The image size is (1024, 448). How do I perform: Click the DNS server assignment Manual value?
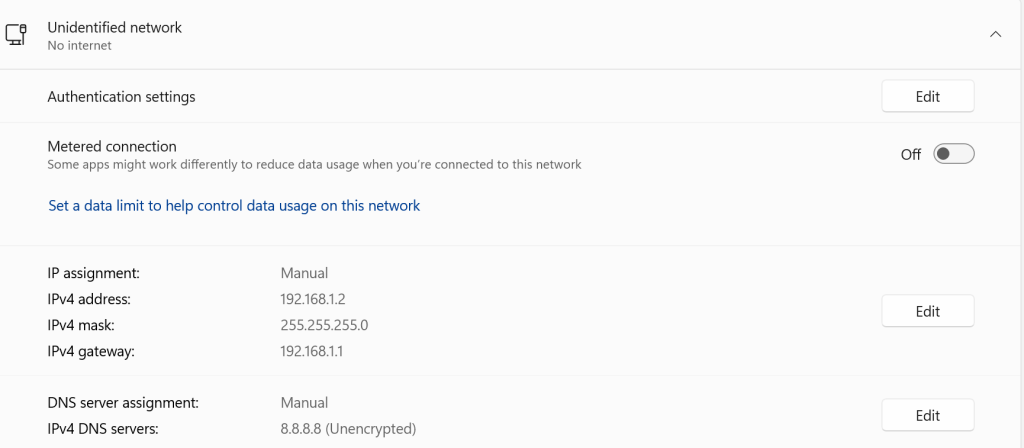pyautogui.click(x=304, y=403)
